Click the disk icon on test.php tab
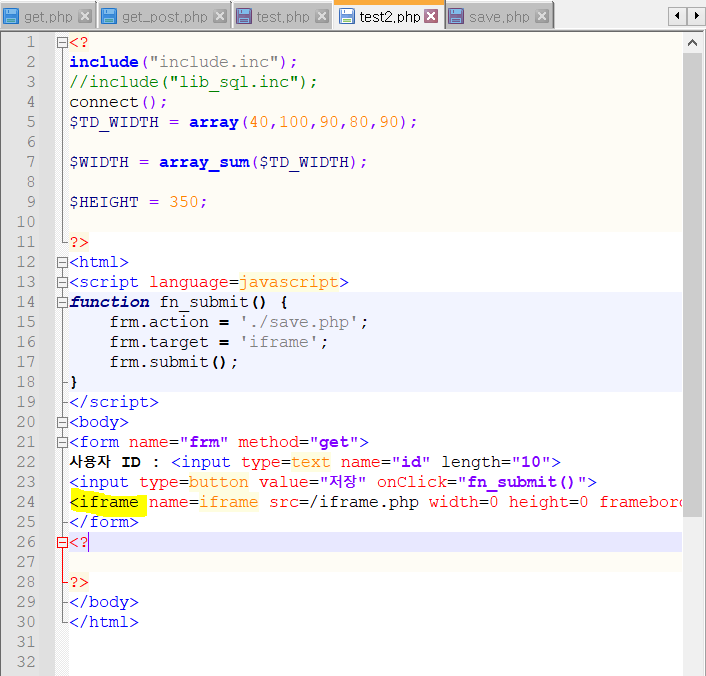The width and height of the screenshot is (706, 676). coord(244,17)
